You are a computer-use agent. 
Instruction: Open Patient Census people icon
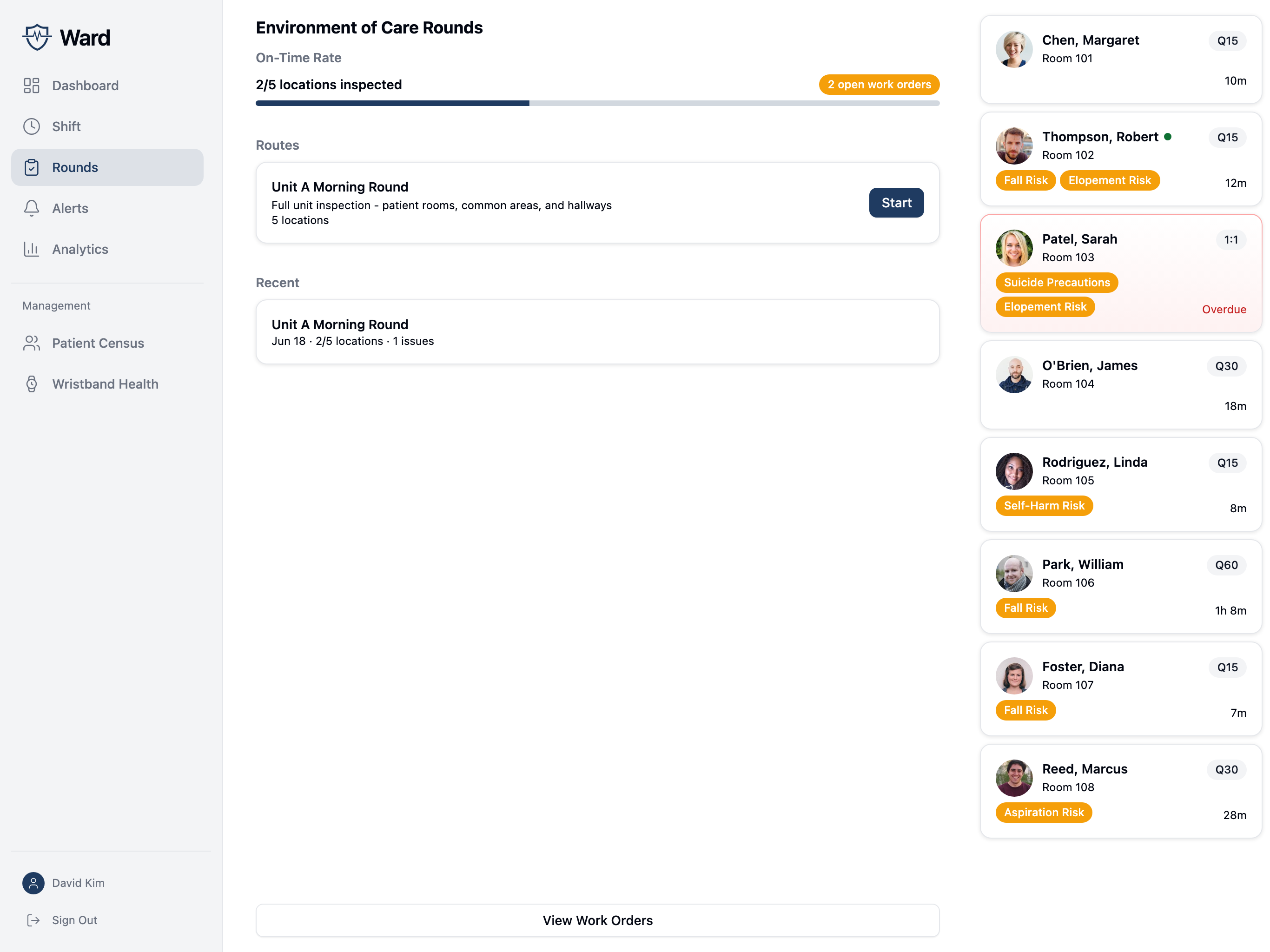(x=32, y=343)
